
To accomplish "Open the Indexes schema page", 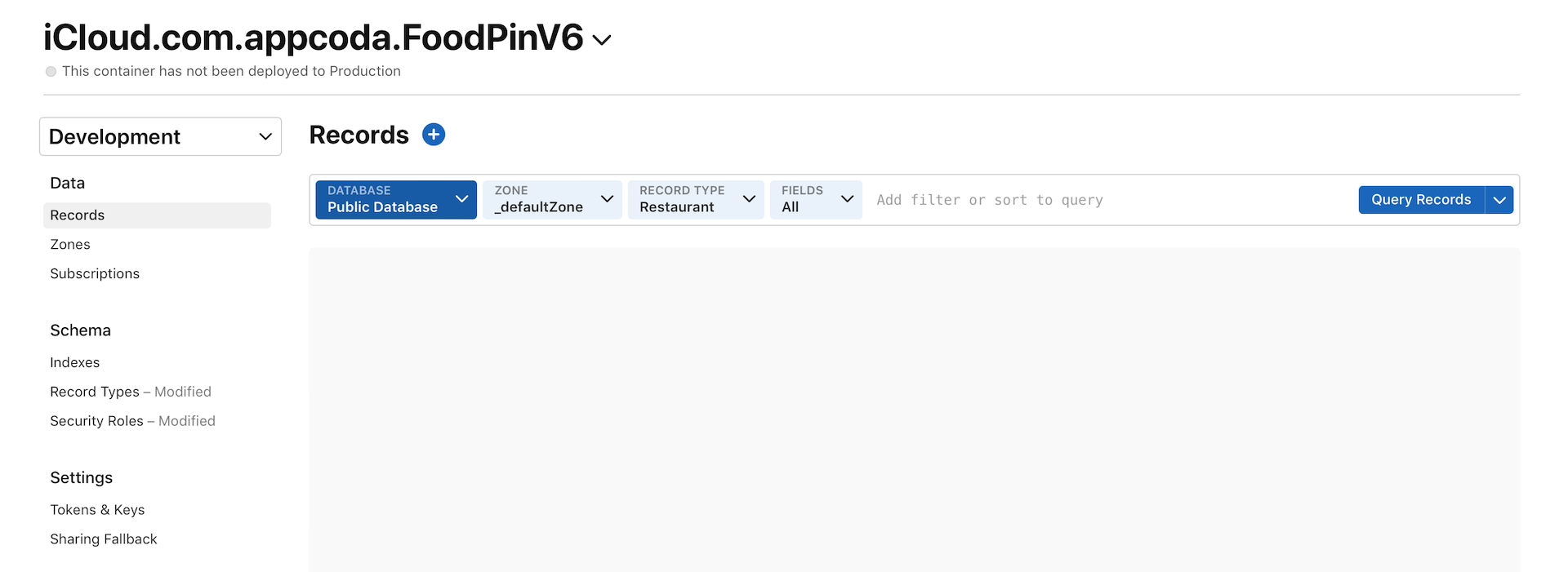I will click(x=75, y=363).
